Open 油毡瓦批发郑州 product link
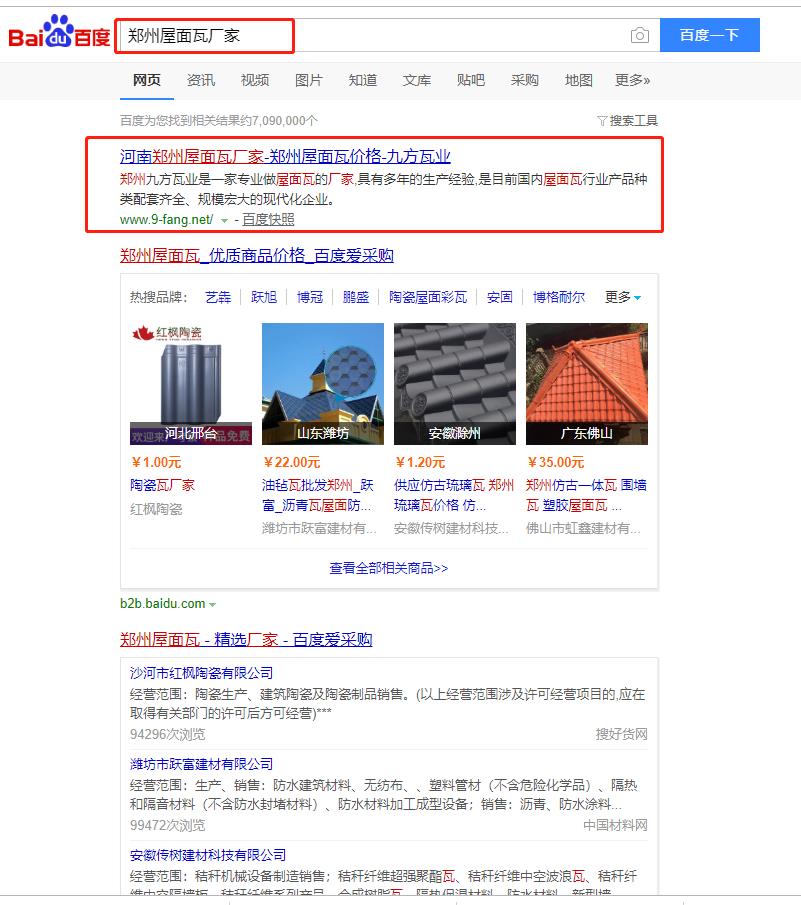The width and height of the screenshot is (801, 905). (x=318, y=495)
